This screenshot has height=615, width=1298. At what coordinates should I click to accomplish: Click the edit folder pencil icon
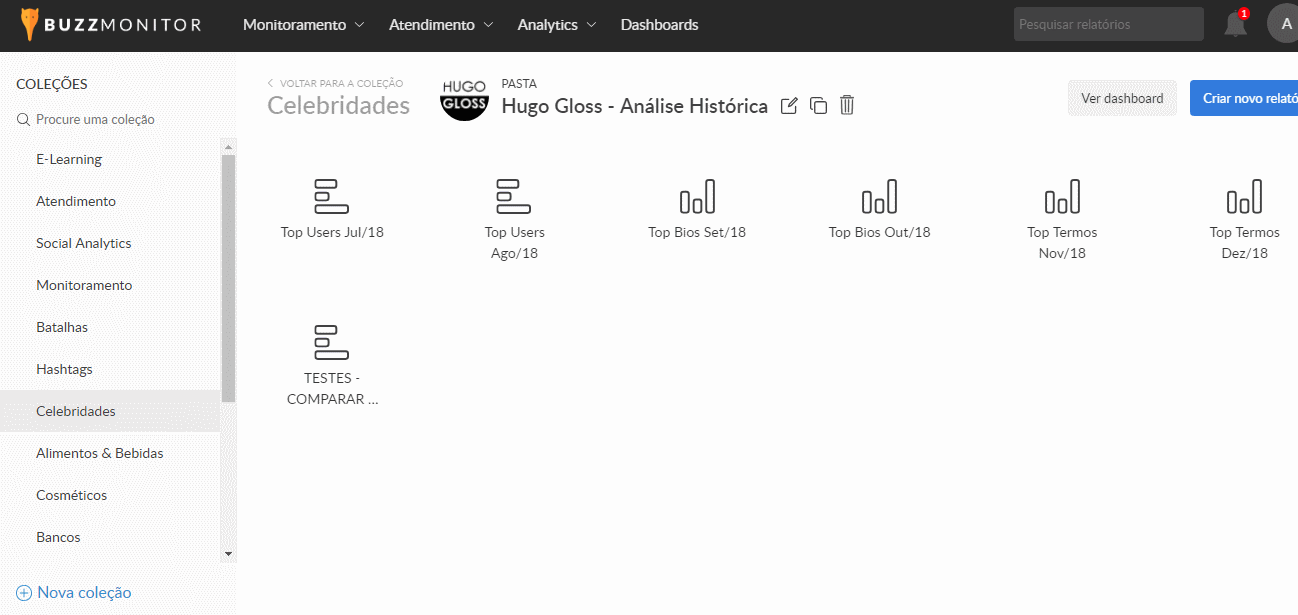click(x=789, y=106)
